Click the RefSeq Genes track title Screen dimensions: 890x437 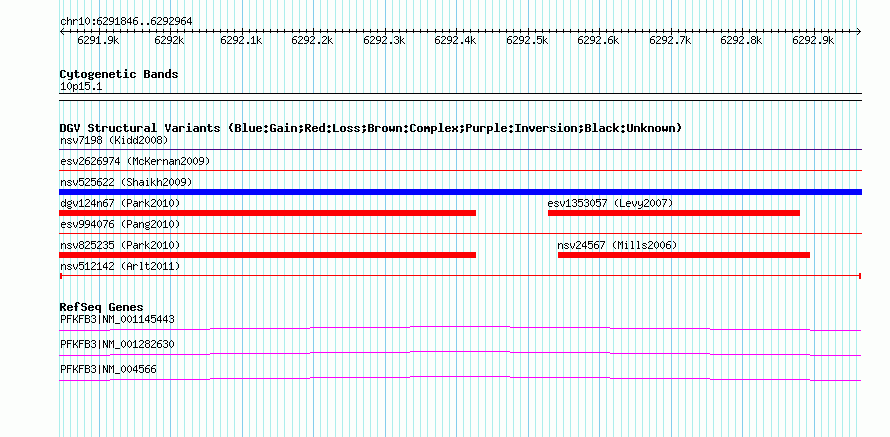coord(102,308)
